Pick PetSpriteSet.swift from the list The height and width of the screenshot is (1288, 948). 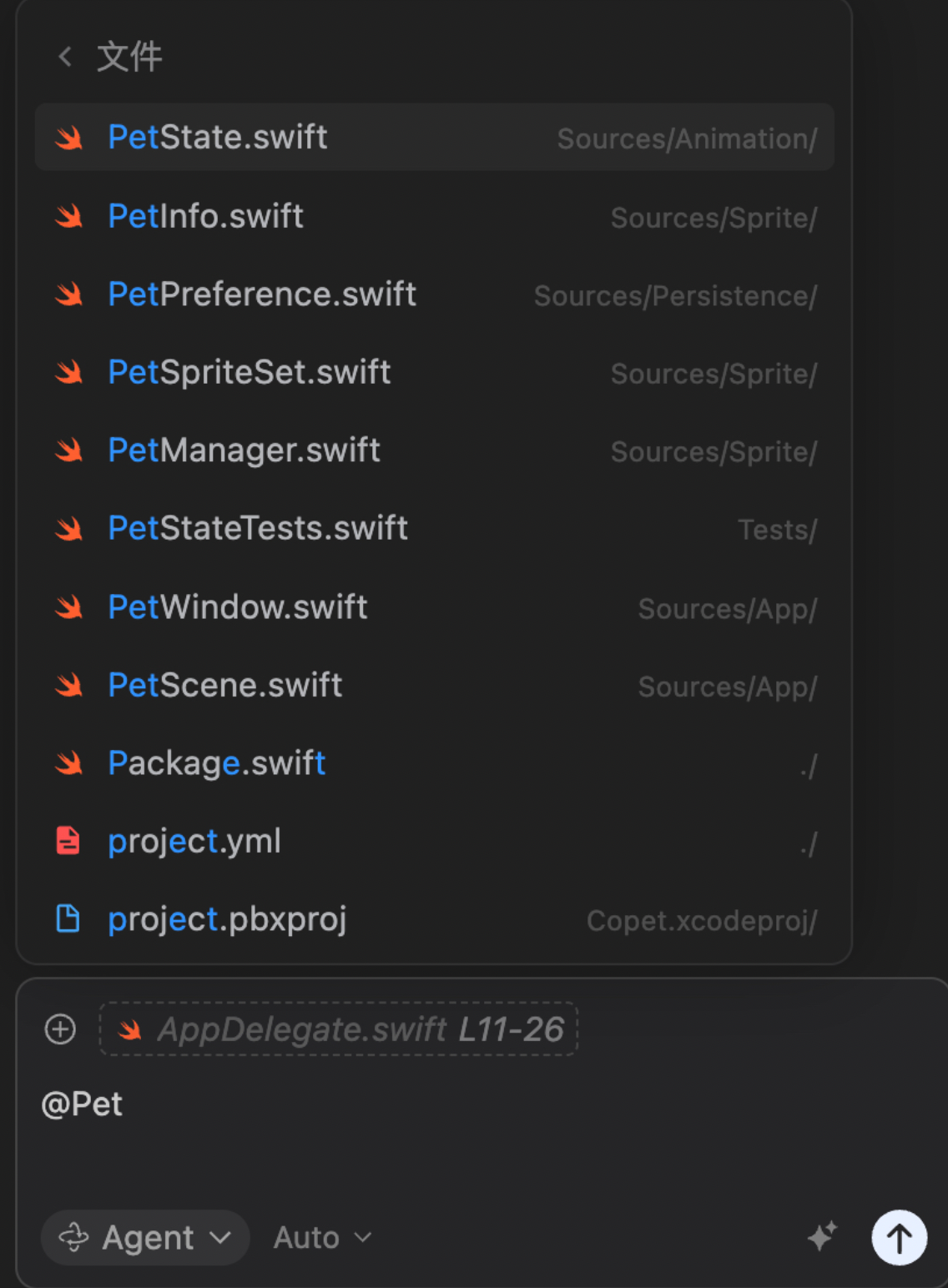click(x=434, y=373)
